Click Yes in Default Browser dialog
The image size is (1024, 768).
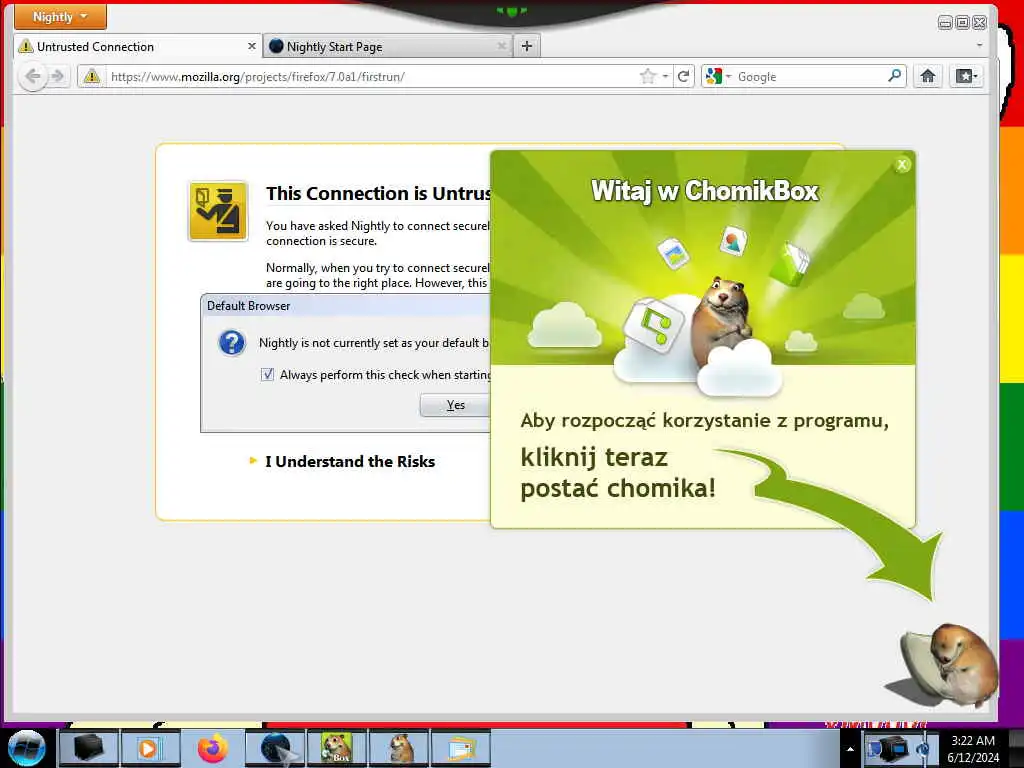coord(455,405)
